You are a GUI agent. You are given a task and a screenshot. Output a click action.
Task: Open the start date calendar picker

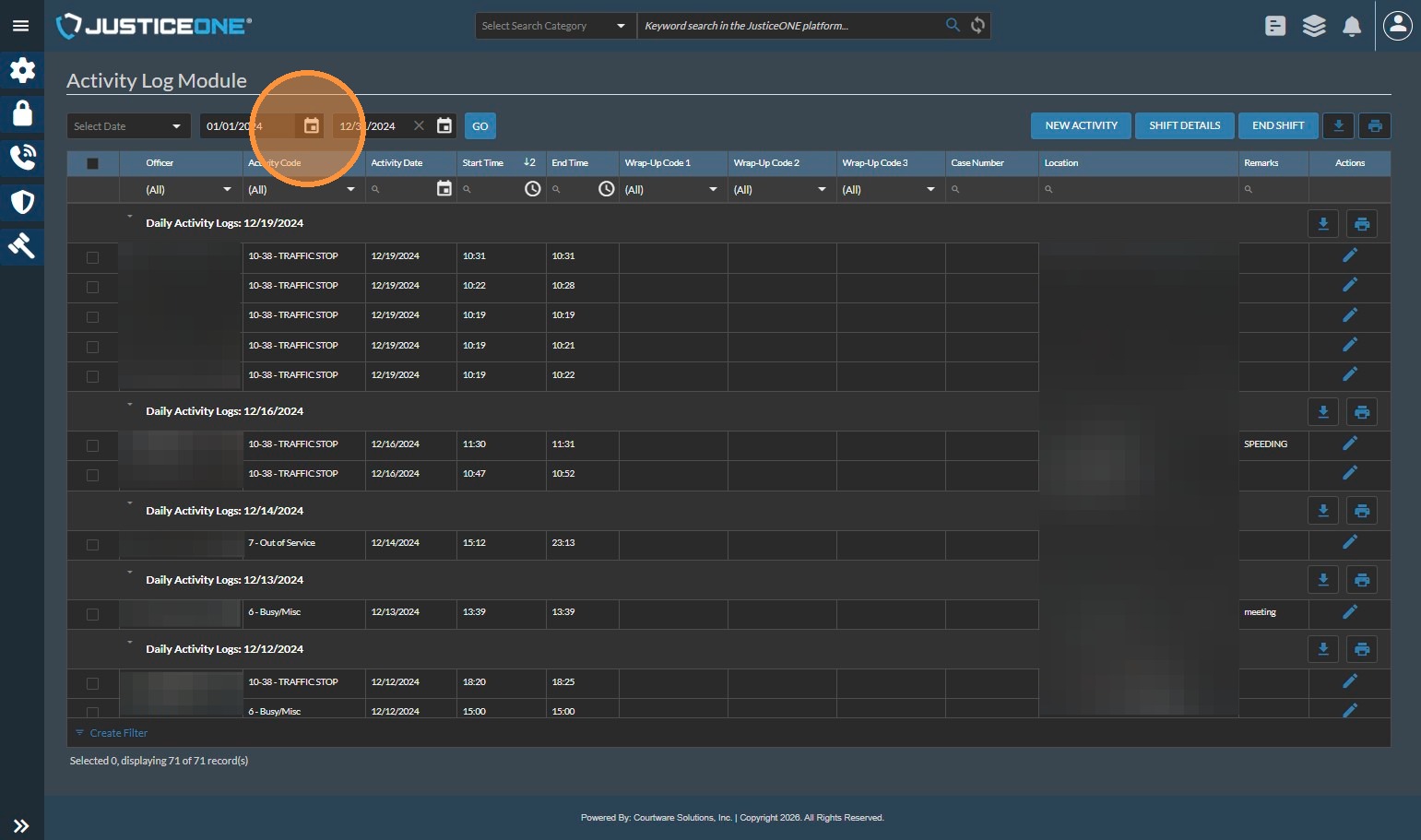pyautogui.click(x=312, y=126)
